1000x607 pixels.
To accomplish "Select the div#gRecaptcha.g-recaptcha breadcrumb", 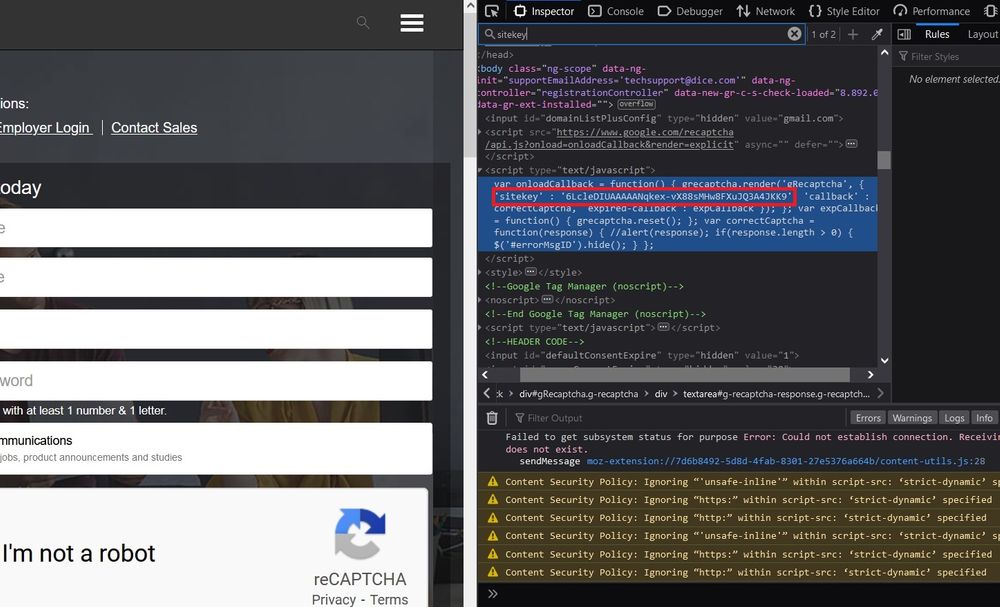I will [578, 394].
